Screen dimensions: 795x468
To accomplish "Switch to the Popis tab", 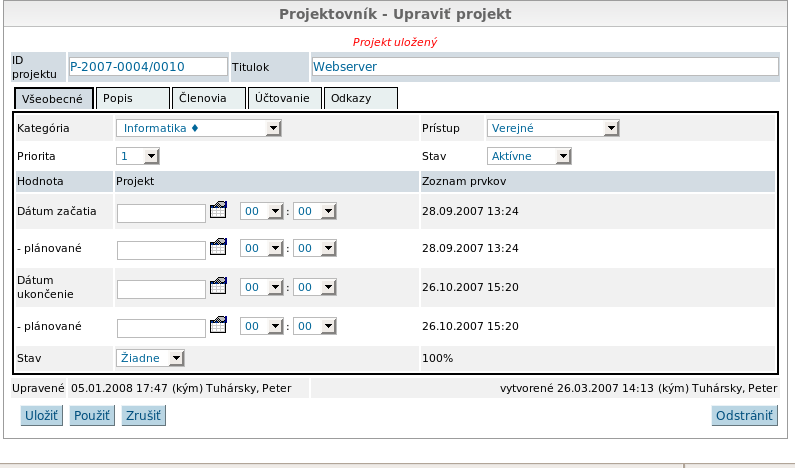I will click(132, 98).
